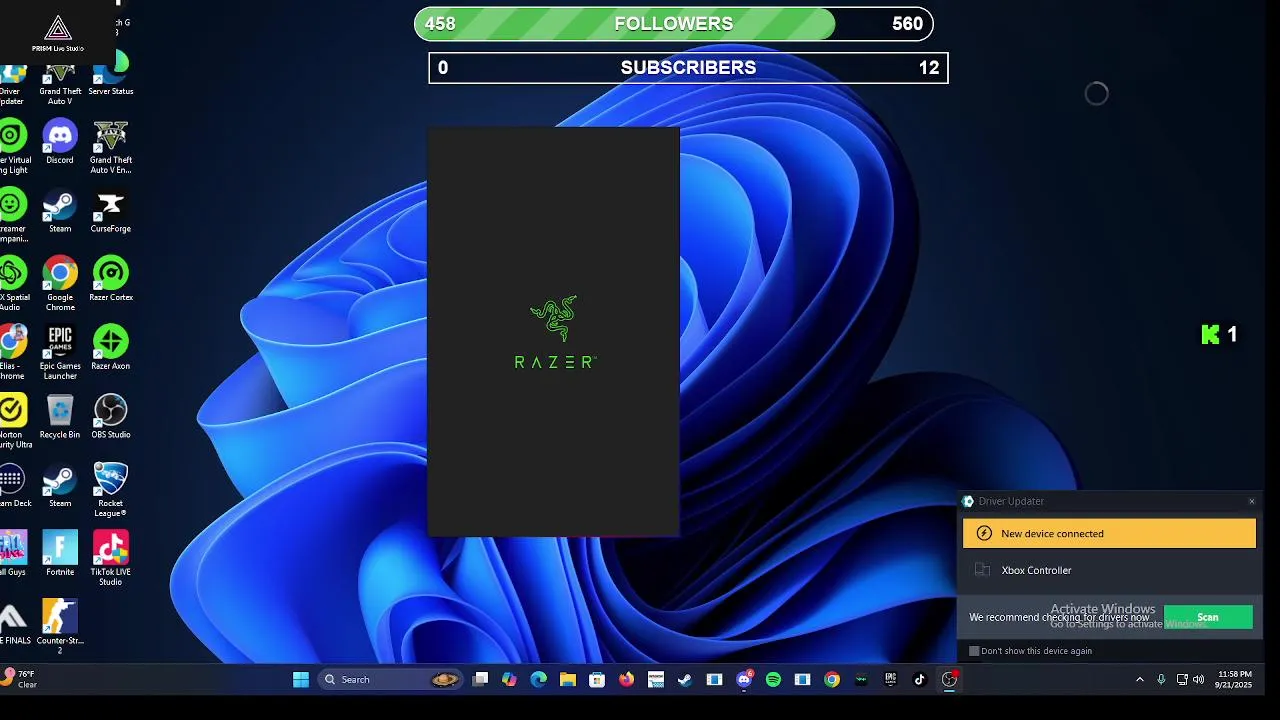Open network settings from the tray
The height and width of the screenshot is (720, 1280).
1182,680
